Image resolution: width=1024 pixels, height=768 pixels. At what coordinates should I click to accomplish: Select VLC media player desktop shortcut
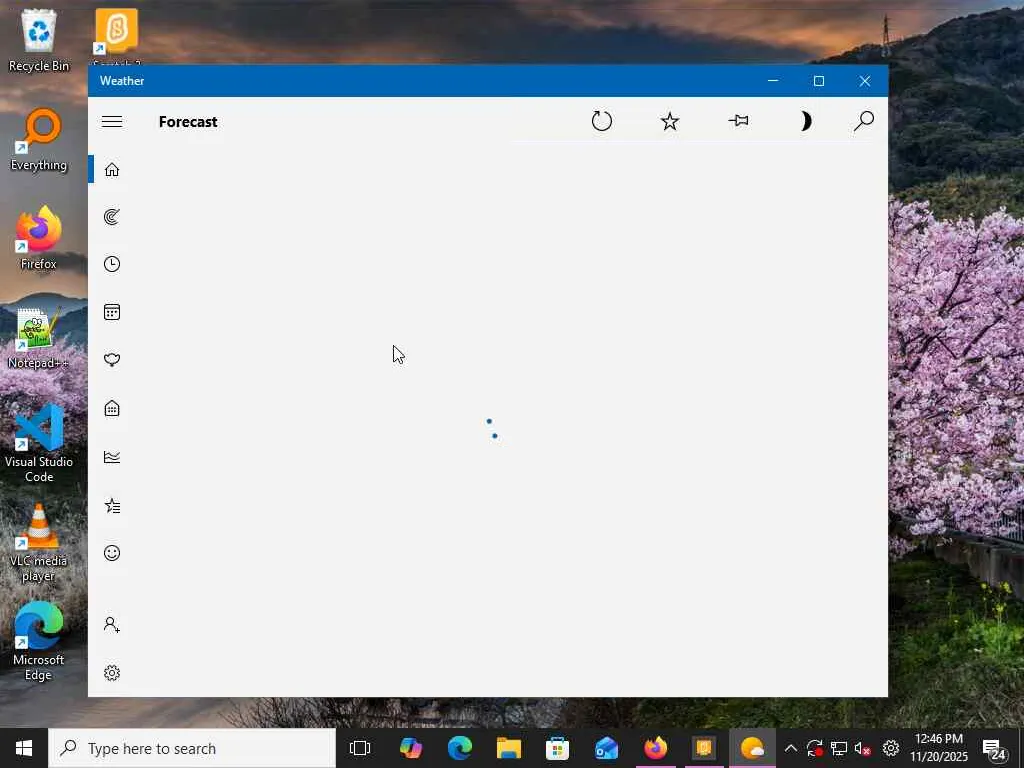point(39,543)
